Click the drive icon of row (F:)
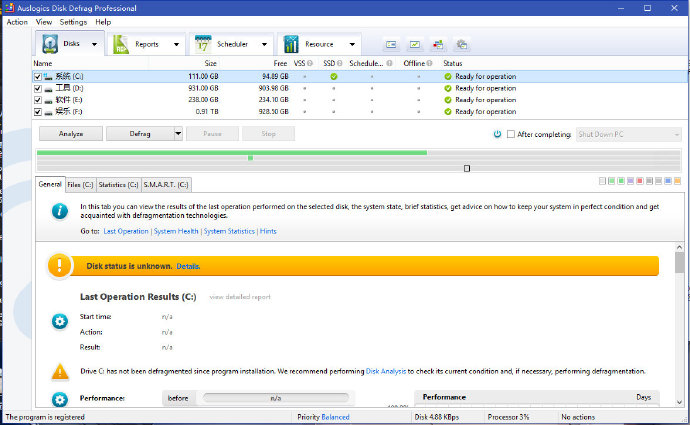The height and width of the screenshot is (425, 690). click(48, 113)
